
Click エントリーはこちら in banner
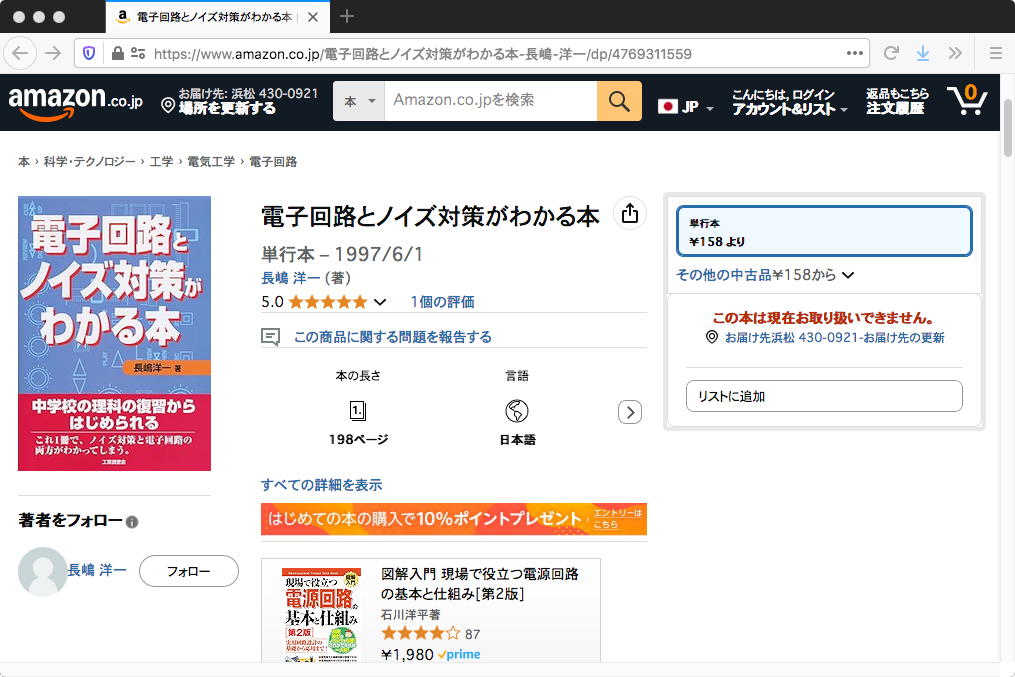point(617,518)
